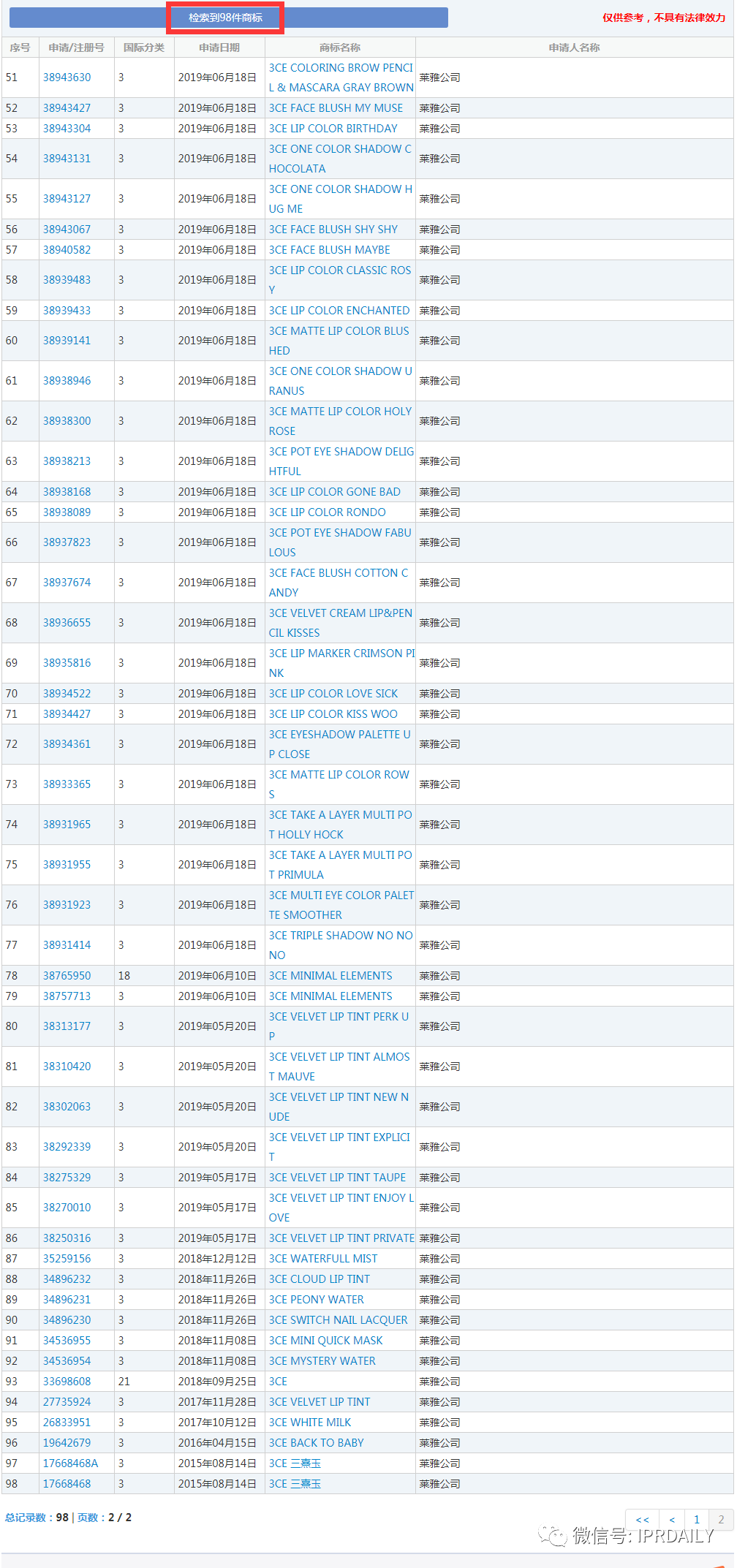Open application number 17668468A
Screen dimensions: 737x1568
(70, 1463)
